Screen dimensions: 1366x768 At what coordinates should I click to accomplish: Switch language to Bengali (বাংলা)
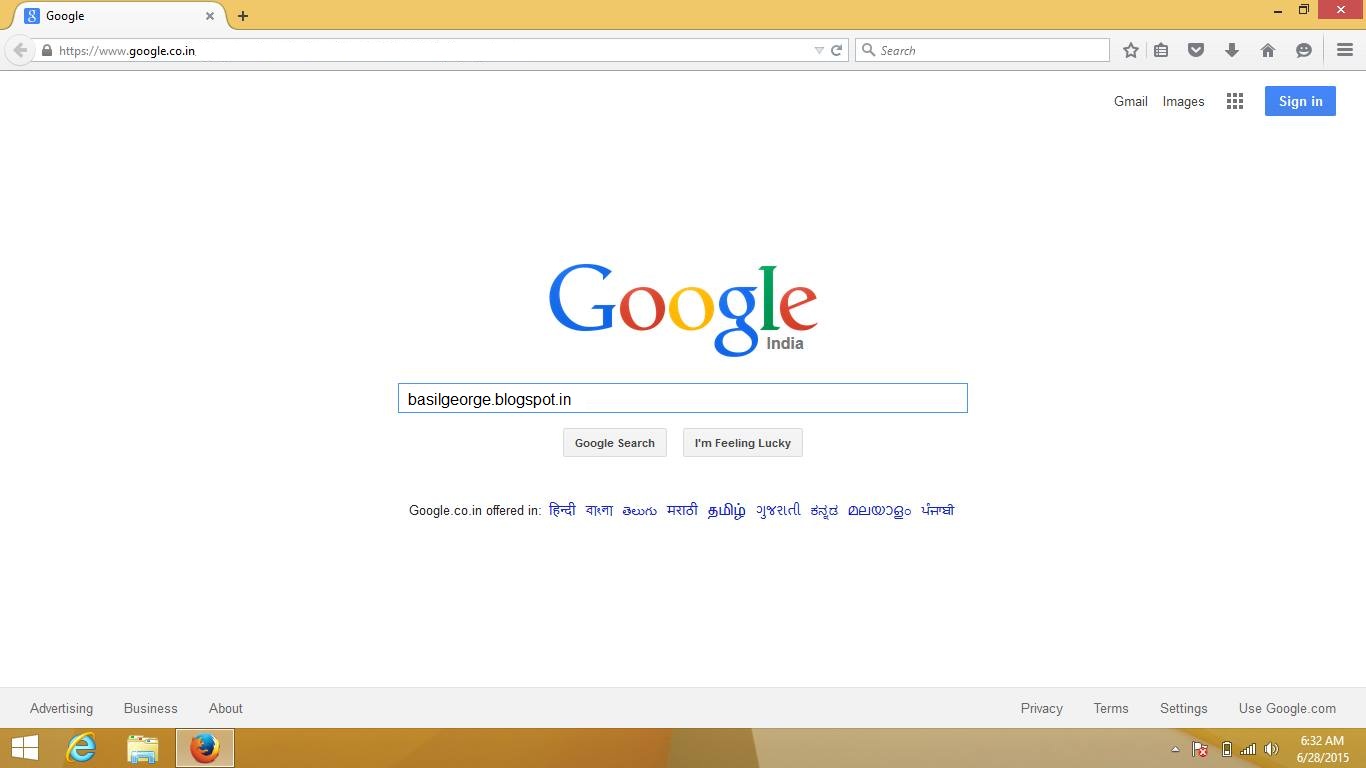coord(599,510)
